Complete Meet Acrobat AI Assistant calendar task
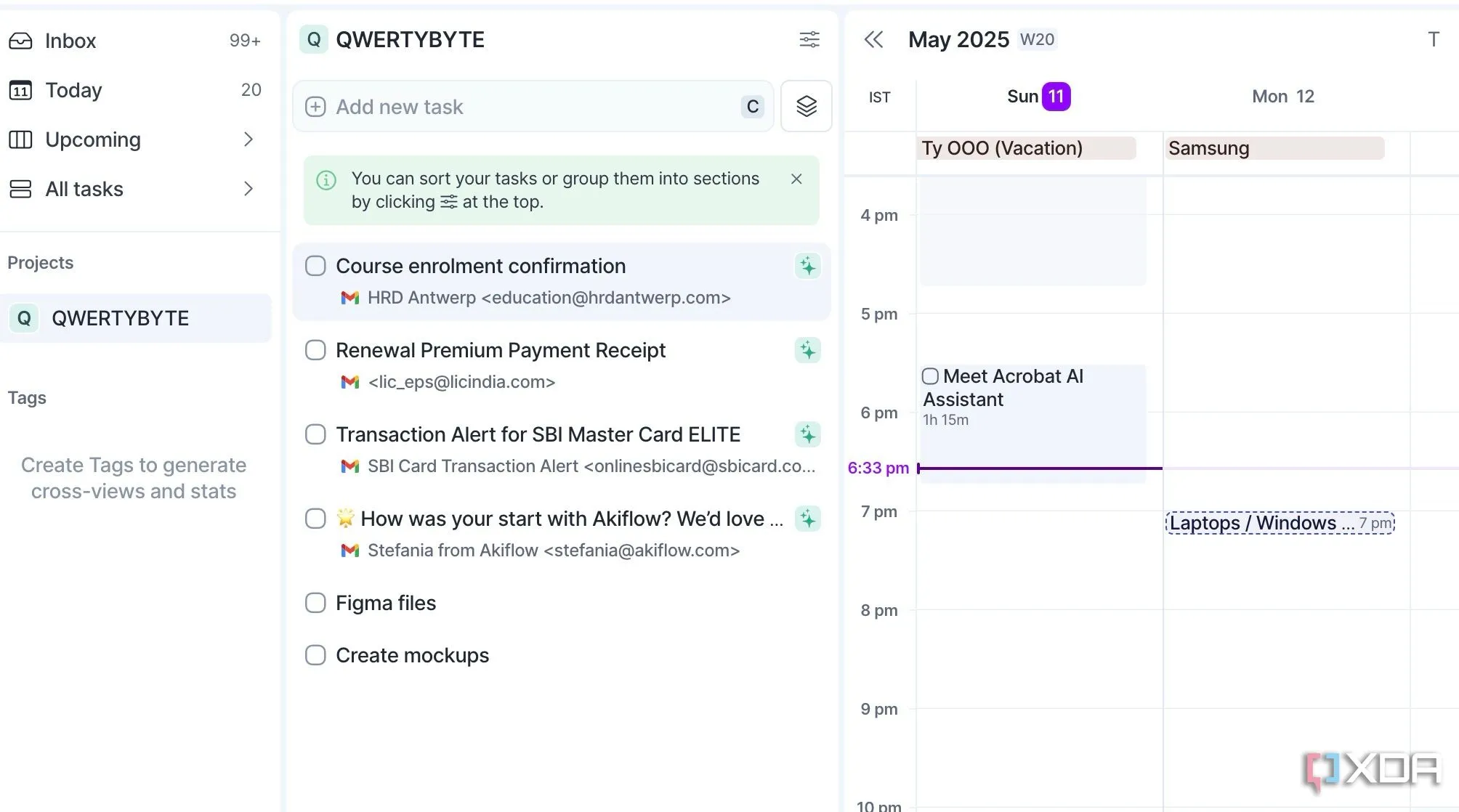Screen dimensions: 1459x812 pyautogui.click(x=930, y=376)
